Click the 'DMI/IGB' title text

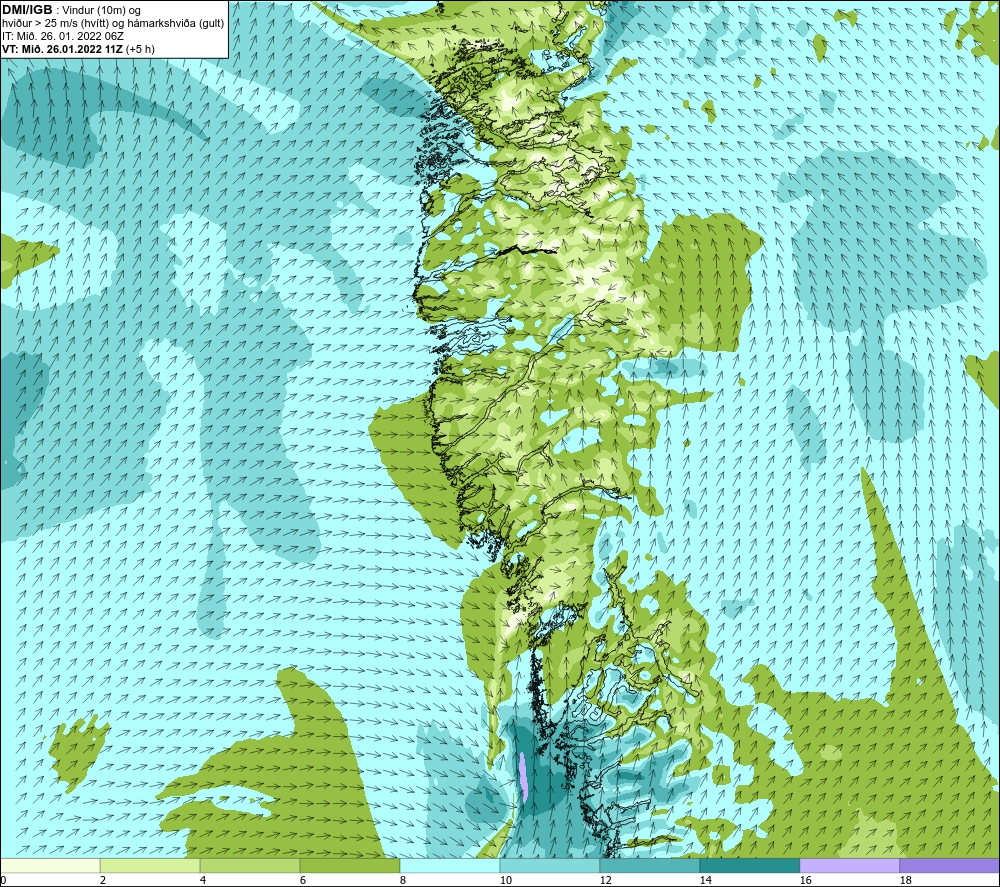tap(27, 10)
